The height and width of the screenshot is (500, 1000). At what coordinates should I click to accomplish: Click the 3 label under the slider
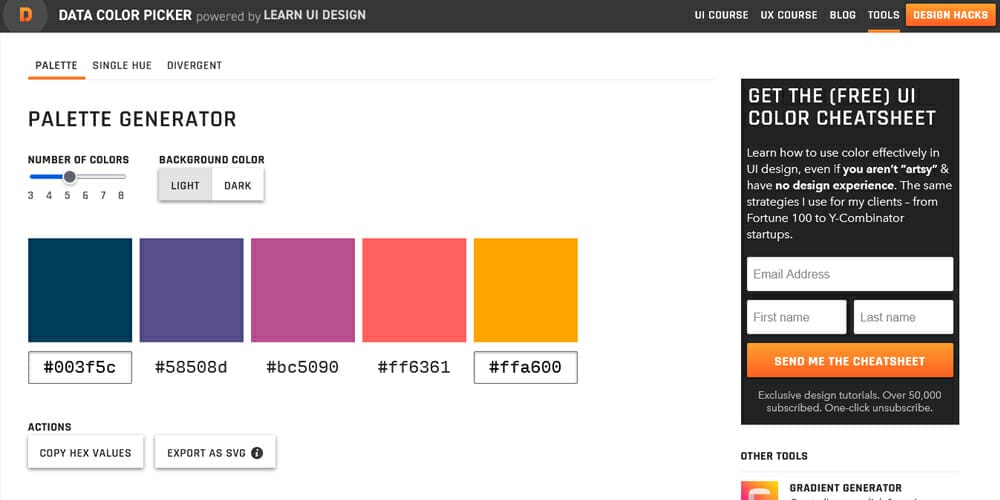[x=31, y=196]
